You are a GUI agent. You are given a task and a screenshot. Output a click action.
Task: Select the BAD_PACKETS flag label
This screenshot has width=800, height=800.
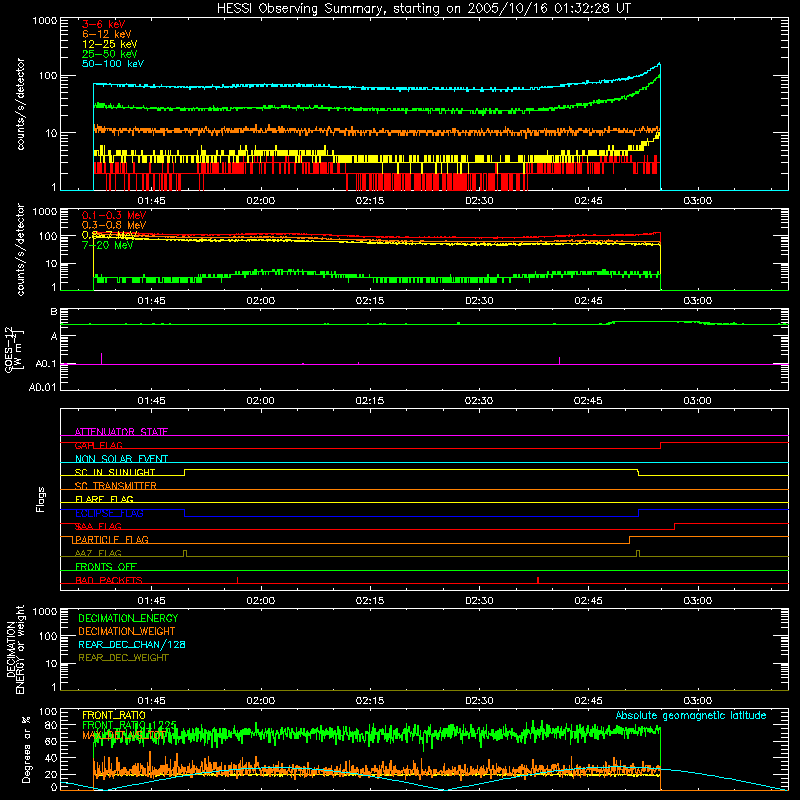(109, 580)
